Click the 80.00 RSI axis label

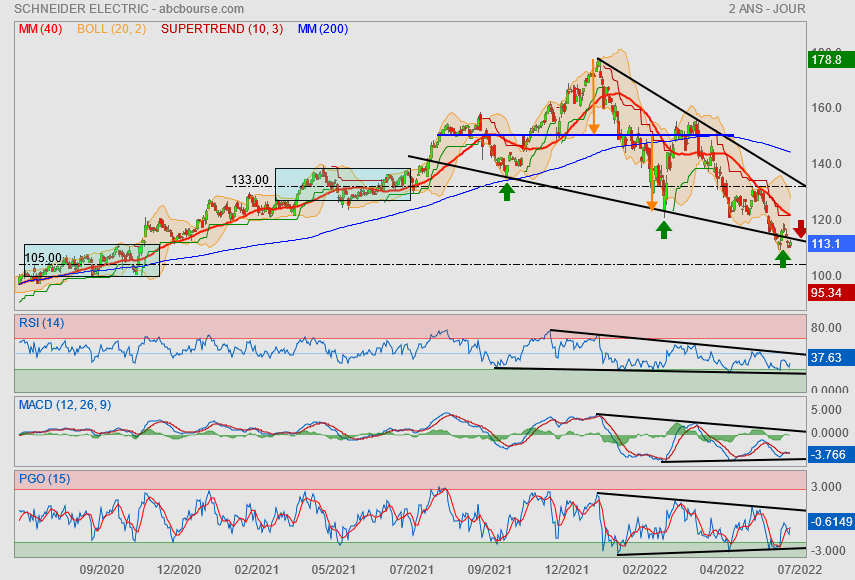point(827,328)
